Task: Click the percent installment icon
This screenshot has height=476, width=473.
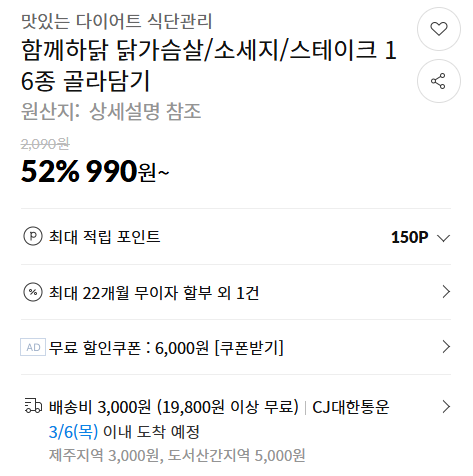Action: point(33,292)
